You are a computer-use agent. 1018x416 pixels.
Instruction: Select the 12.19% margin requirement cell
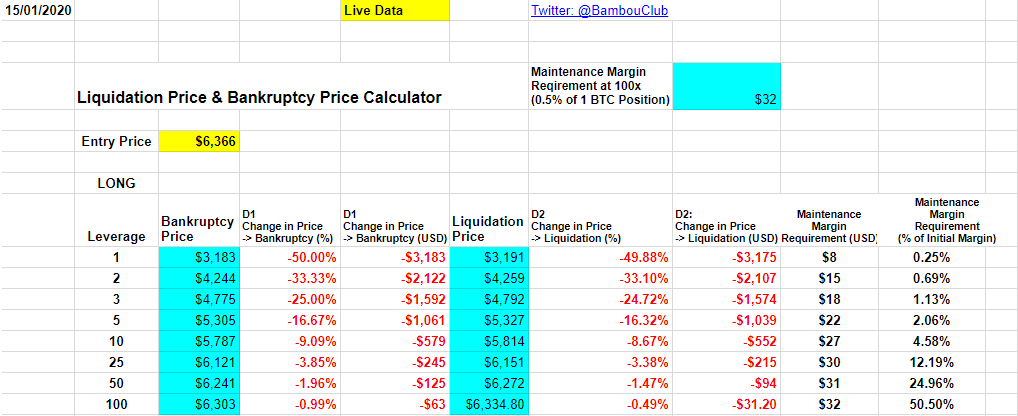pos(932,362)
